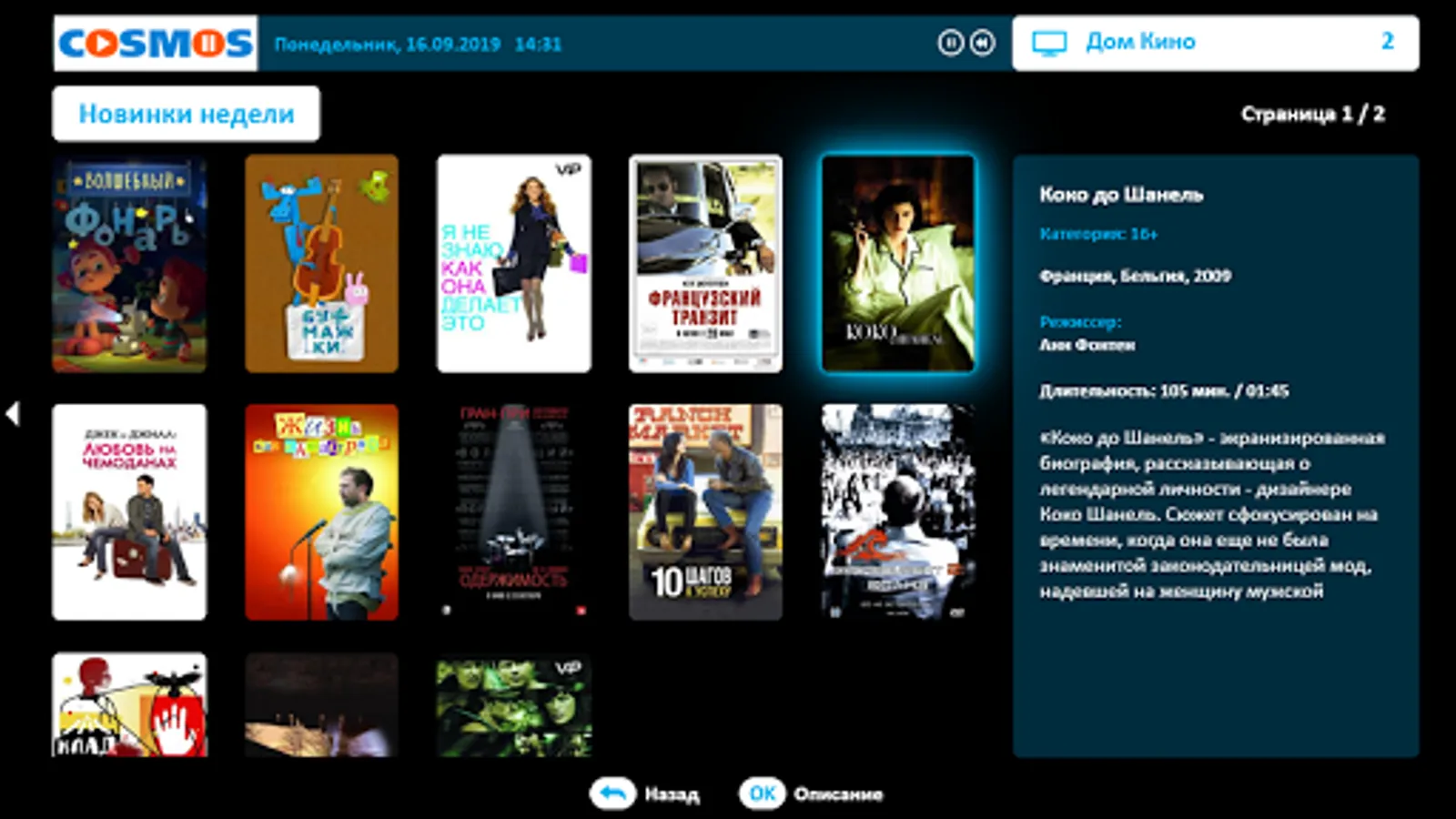Click channel number 2 in the header
1456x819 pixels.
point(1388,41)
